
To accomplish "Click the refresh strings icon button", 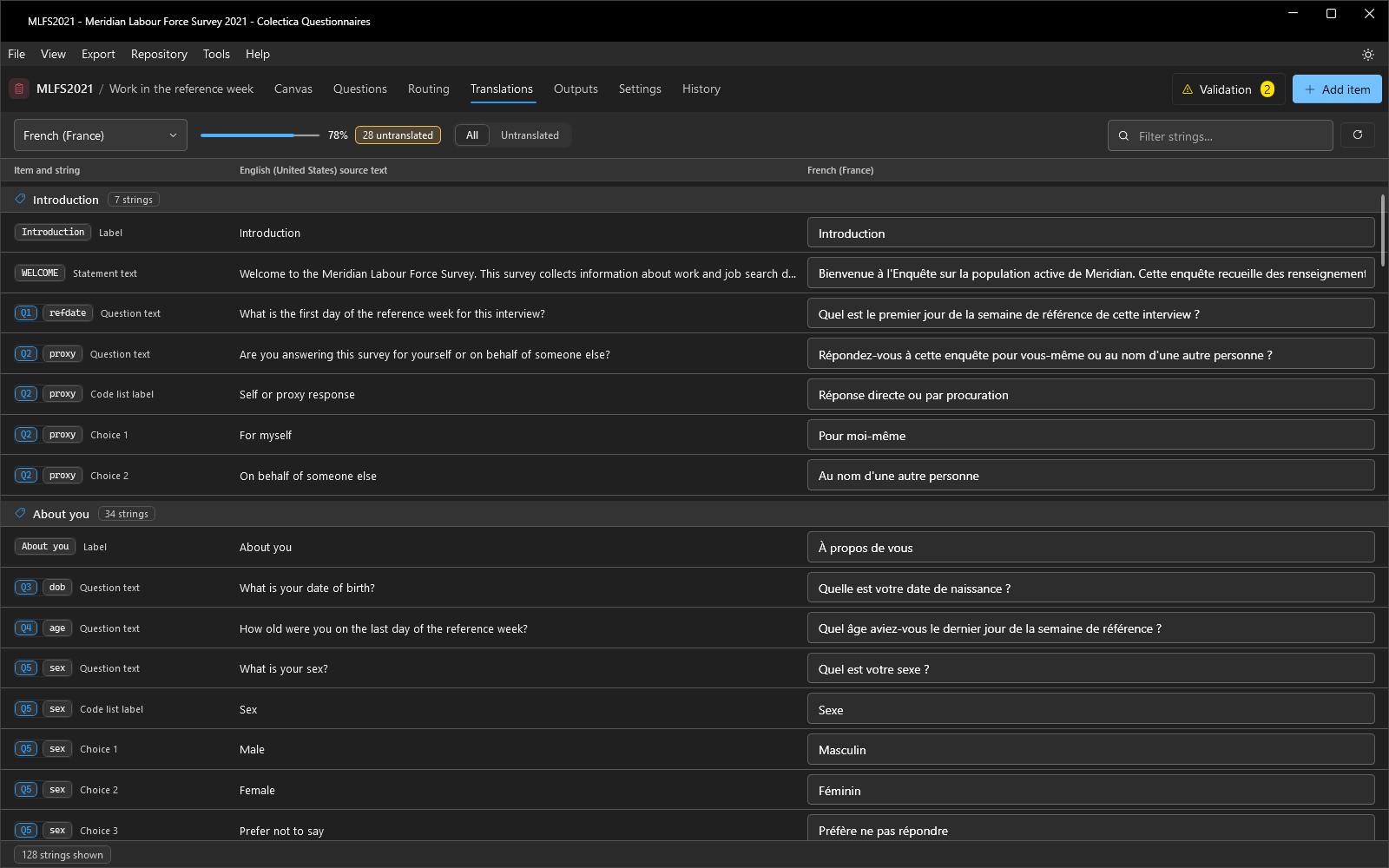I will 1358,135.
